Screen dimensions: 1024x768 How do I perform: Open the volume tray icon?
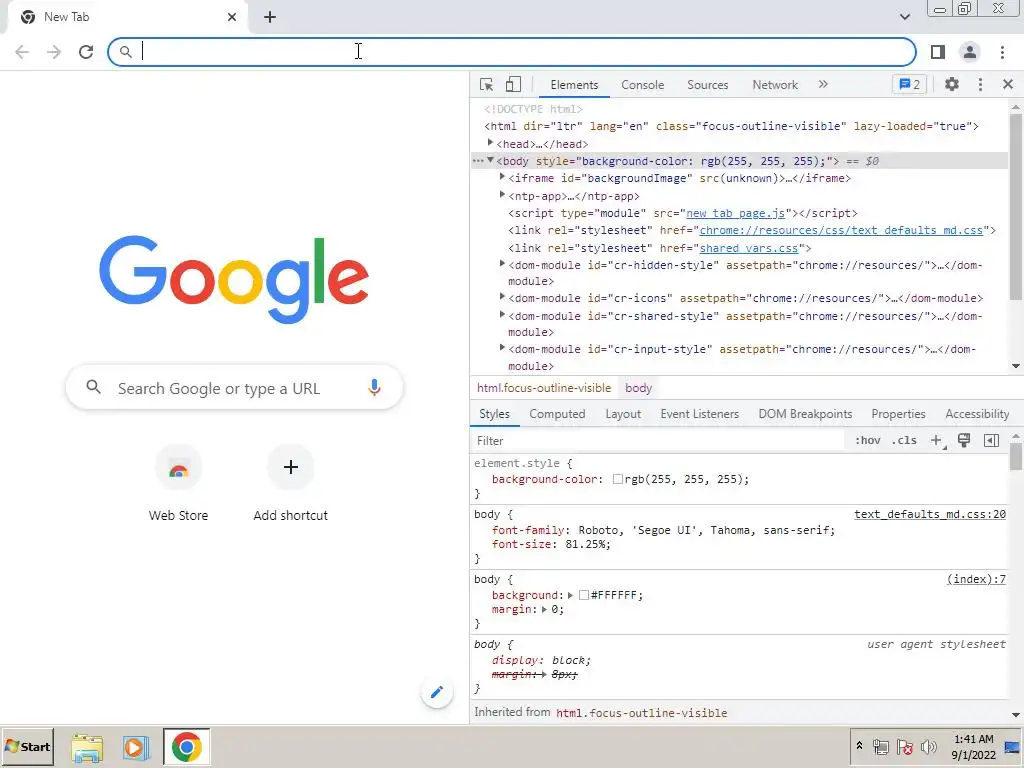pos(928,746)
